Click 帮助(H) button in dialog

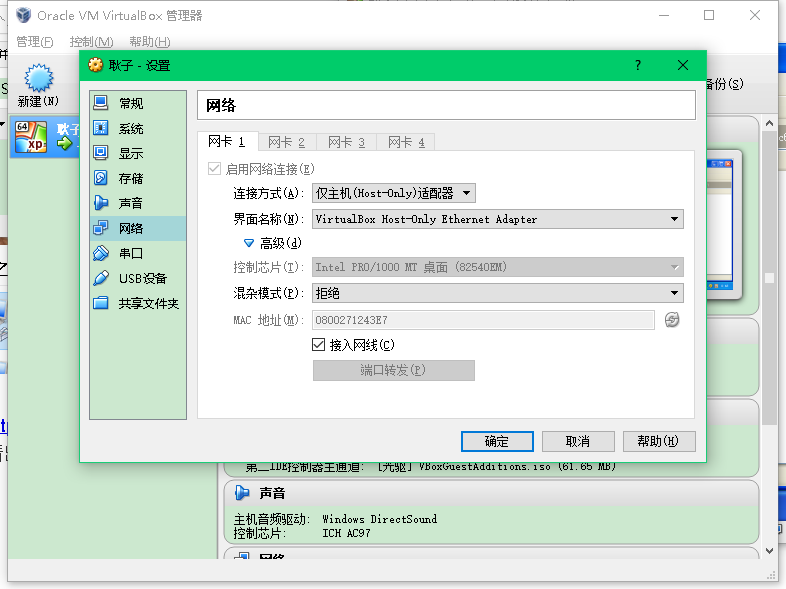[659, 441]
